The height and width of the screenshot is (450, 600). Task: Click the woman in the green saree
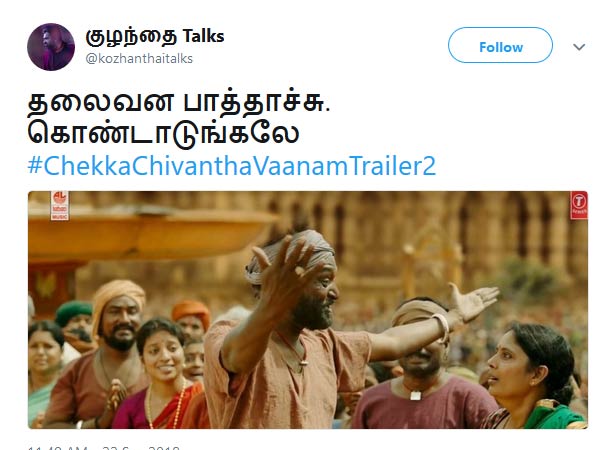pos(536,377)
